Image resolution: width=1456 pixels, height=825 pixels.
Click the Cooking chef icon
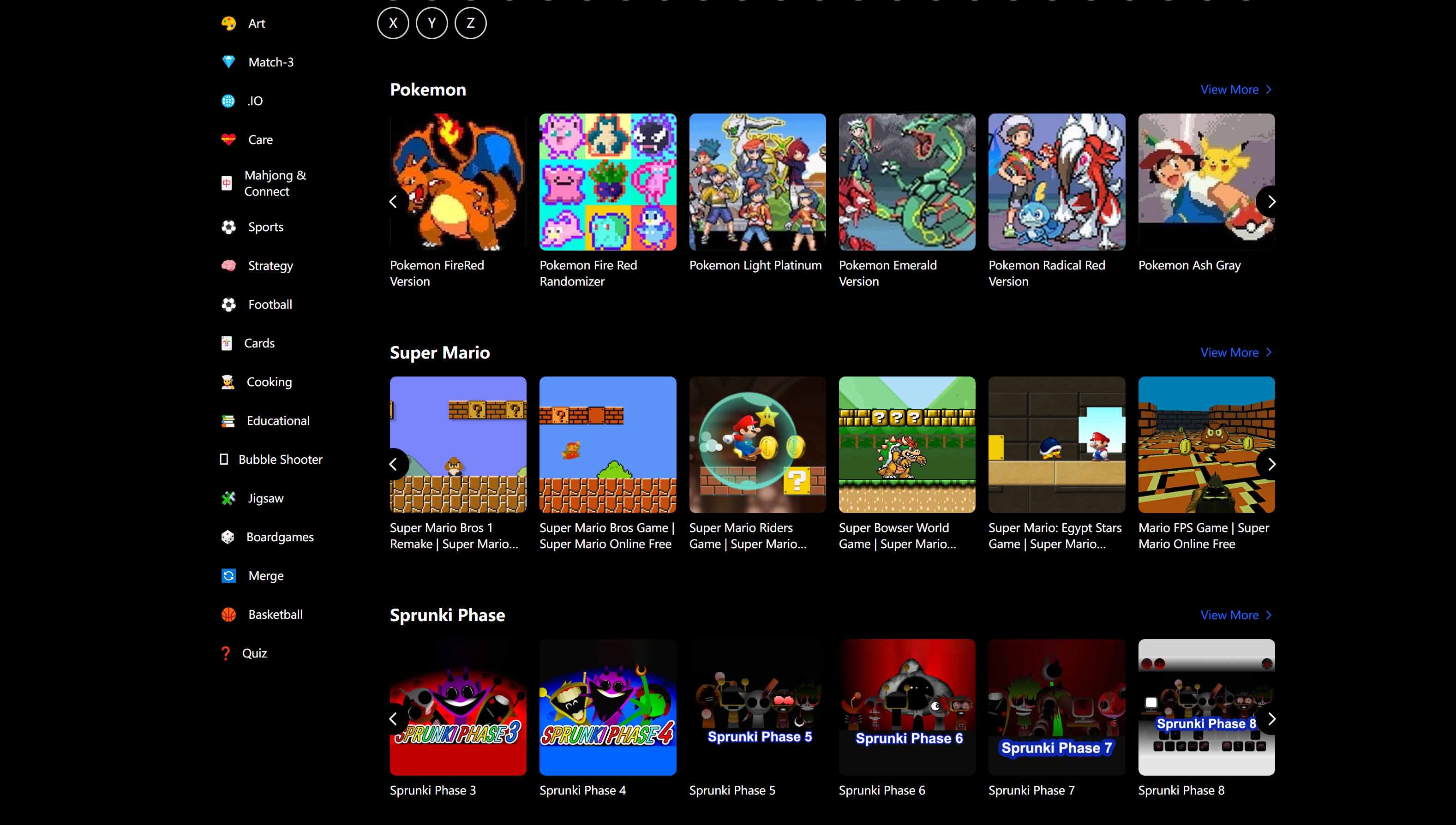click(x=228, y=382)
